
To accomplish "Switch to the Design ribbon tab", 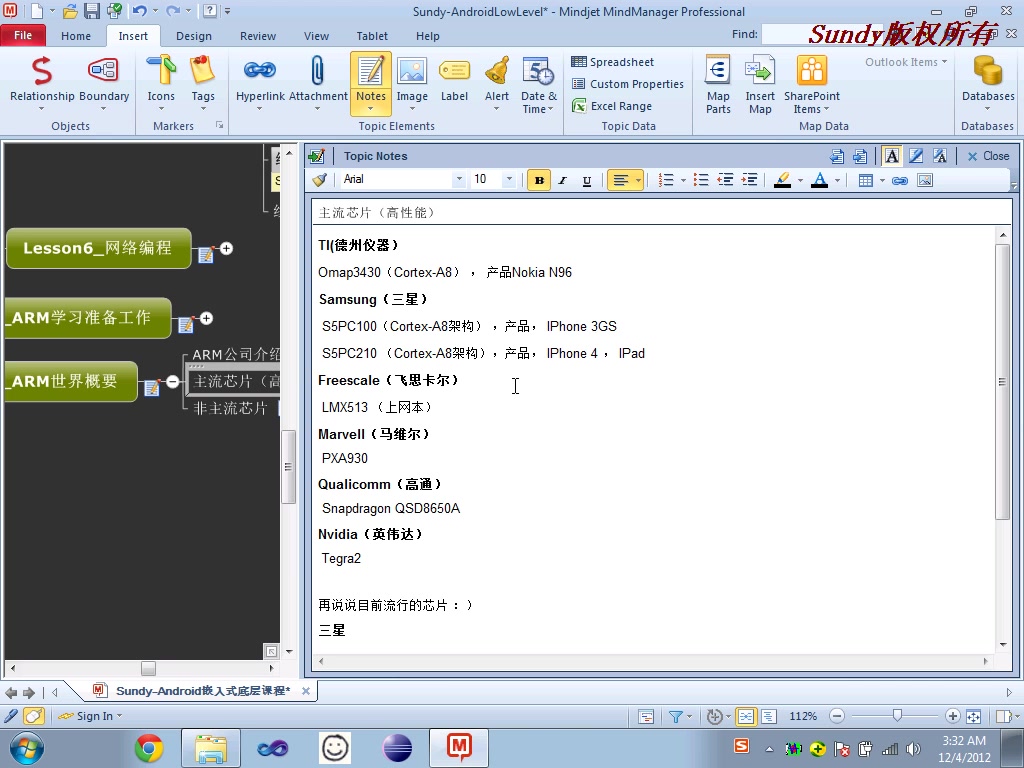I will pos(193,35).
